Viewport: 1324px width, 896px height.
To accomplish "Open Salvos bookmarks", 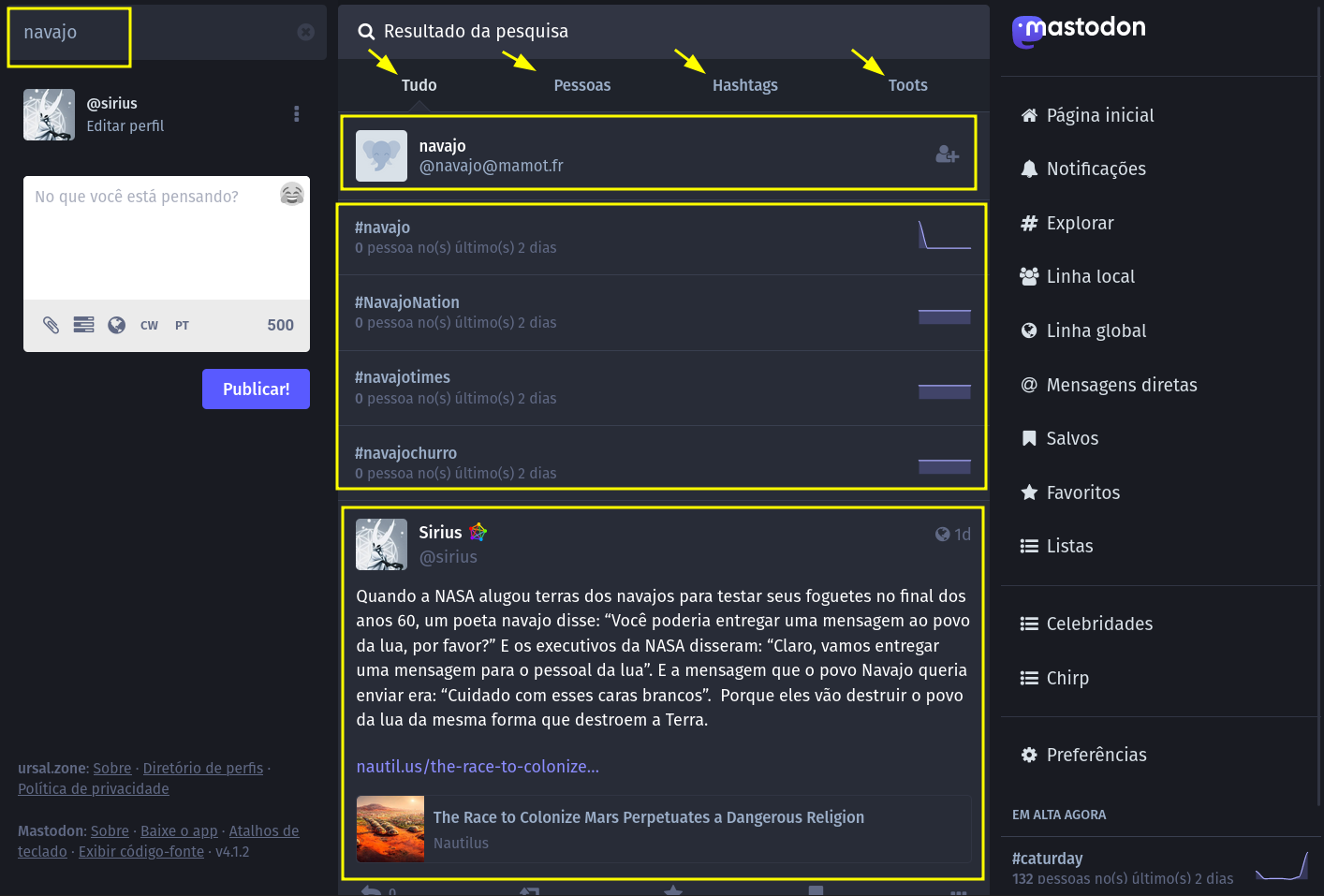I will click(x=1059, y=438).
